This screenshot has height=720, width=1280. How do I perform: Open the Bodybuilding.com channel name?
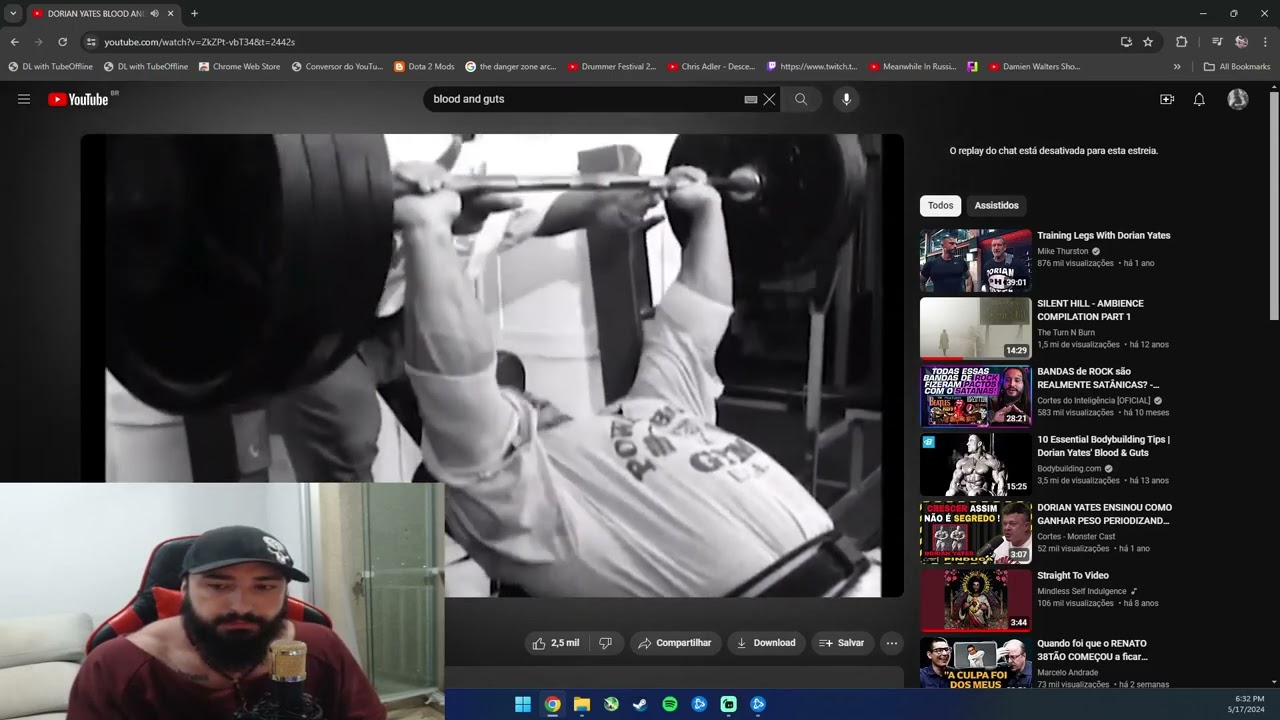click(1069, 468)
